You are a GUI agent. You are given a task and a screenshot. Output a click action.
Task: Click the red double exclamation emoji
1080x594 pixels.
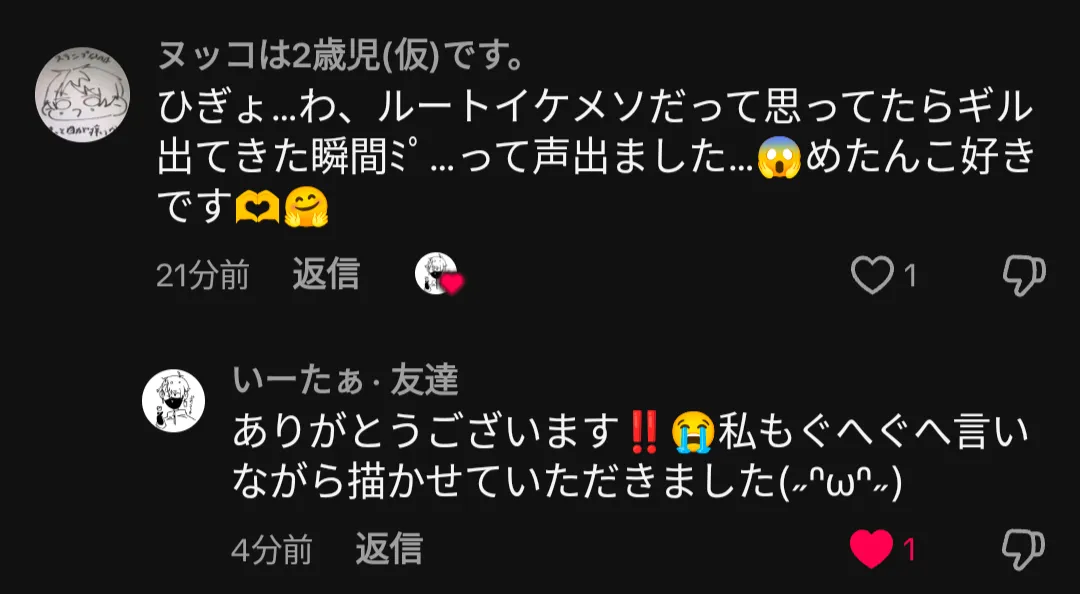[x=644, y=431]
